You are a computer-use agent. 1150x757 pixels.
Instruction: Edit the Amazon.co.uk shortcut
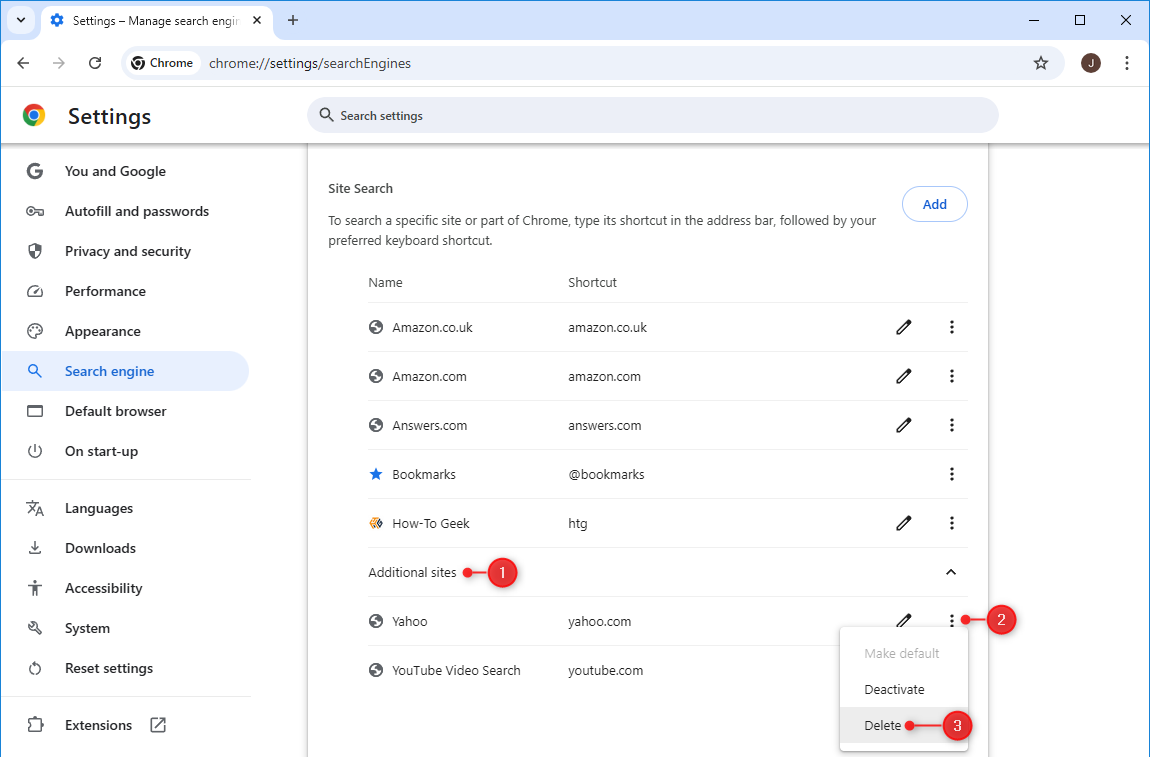click(x=904, y=327)
